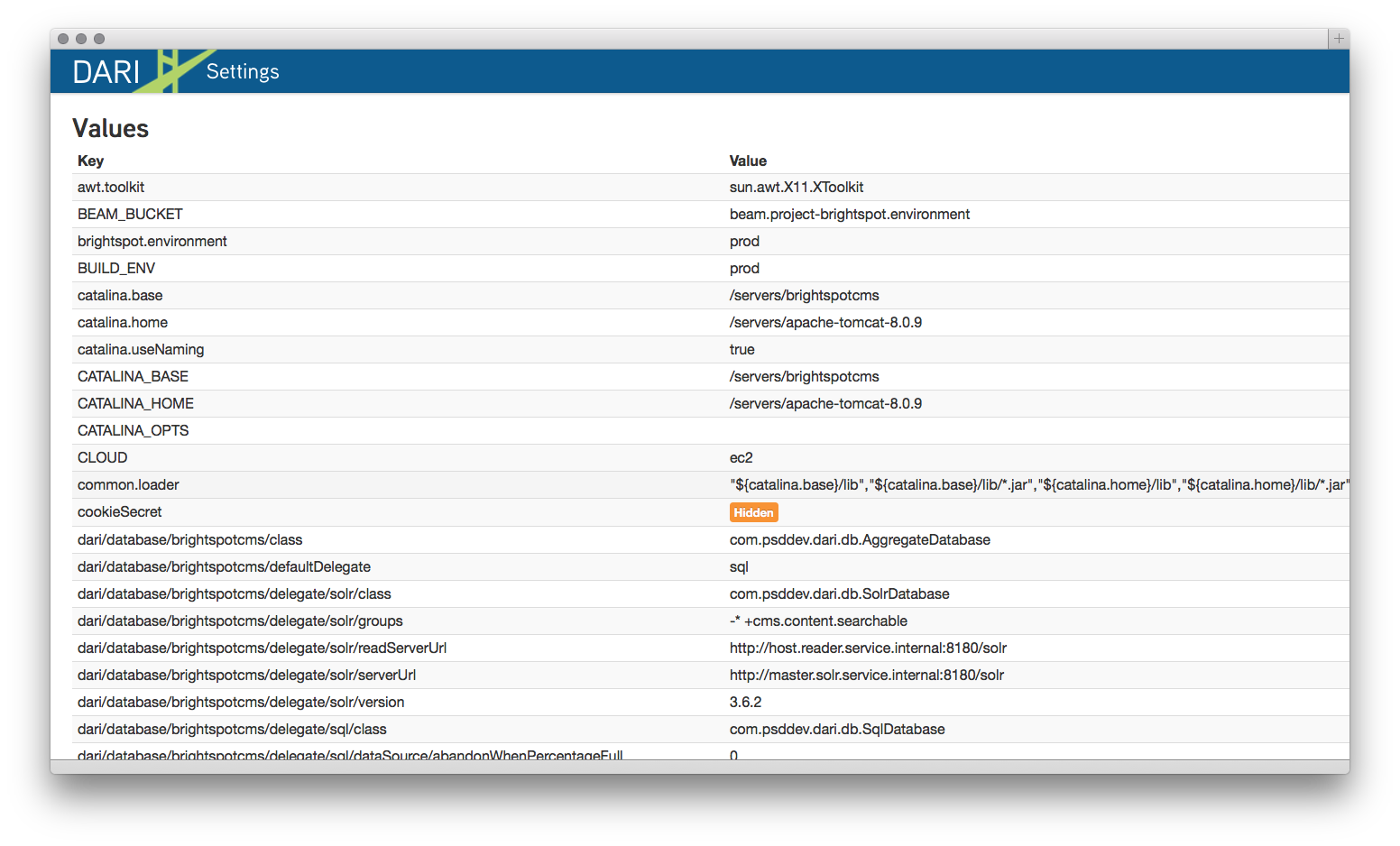The height and width of the screenshot is (846, 1400).
Task: Select the CATALINA_BASE key
Action: coord(133,376)
